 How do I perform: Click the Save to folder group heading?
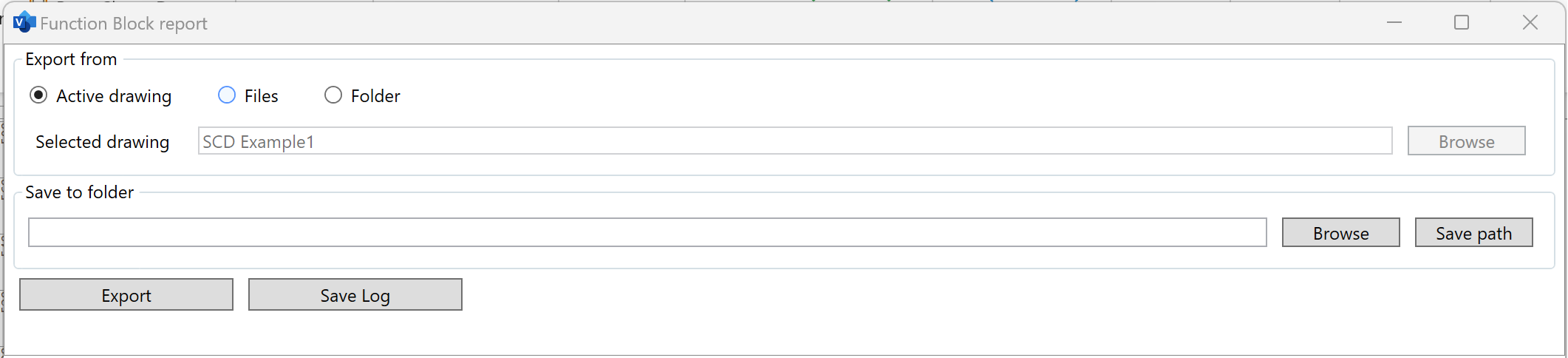coord(79,192)
